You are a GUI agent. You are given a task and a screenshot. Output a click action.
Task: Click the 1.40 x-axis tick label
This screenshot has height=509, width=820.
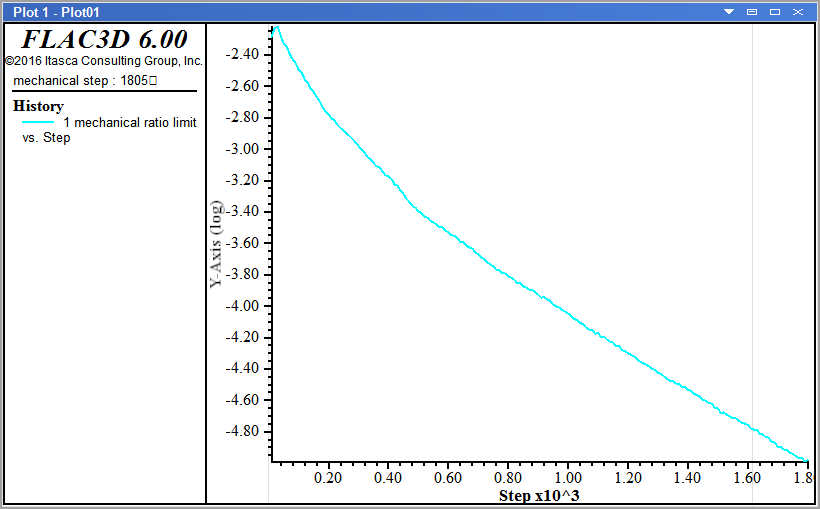click(x=687, y=478)
